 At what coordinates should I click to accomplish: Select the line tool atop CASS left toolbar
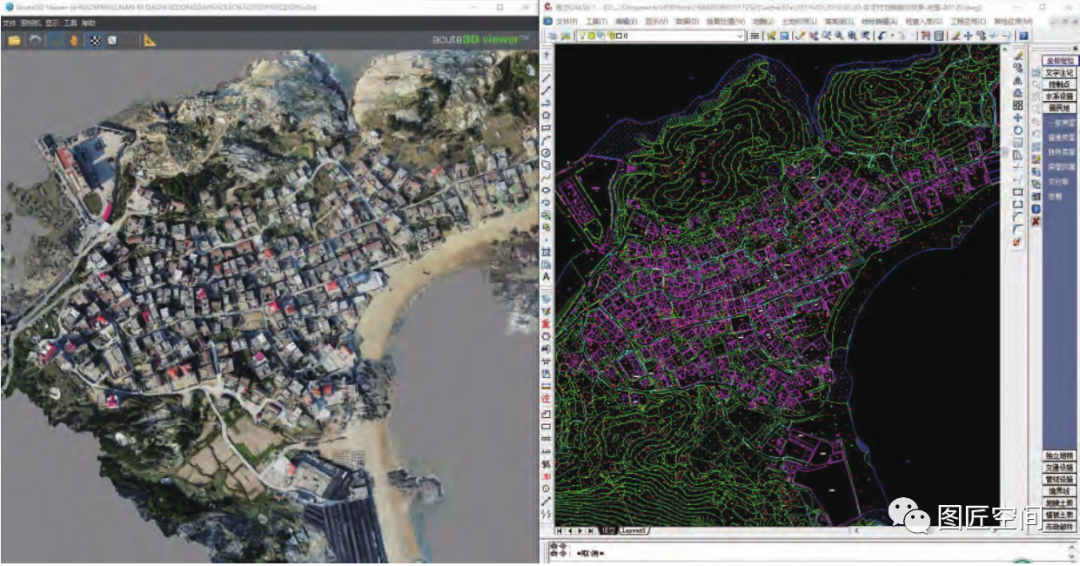click(x=546, y=78)
